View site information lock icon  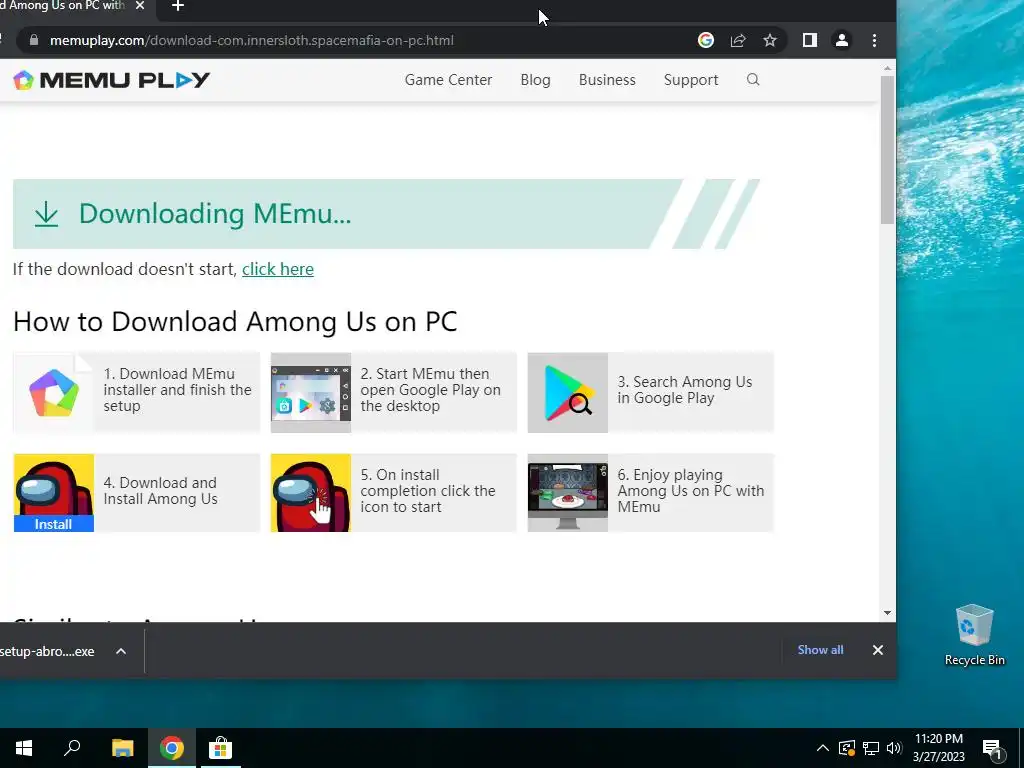click(x=34, y=40)
